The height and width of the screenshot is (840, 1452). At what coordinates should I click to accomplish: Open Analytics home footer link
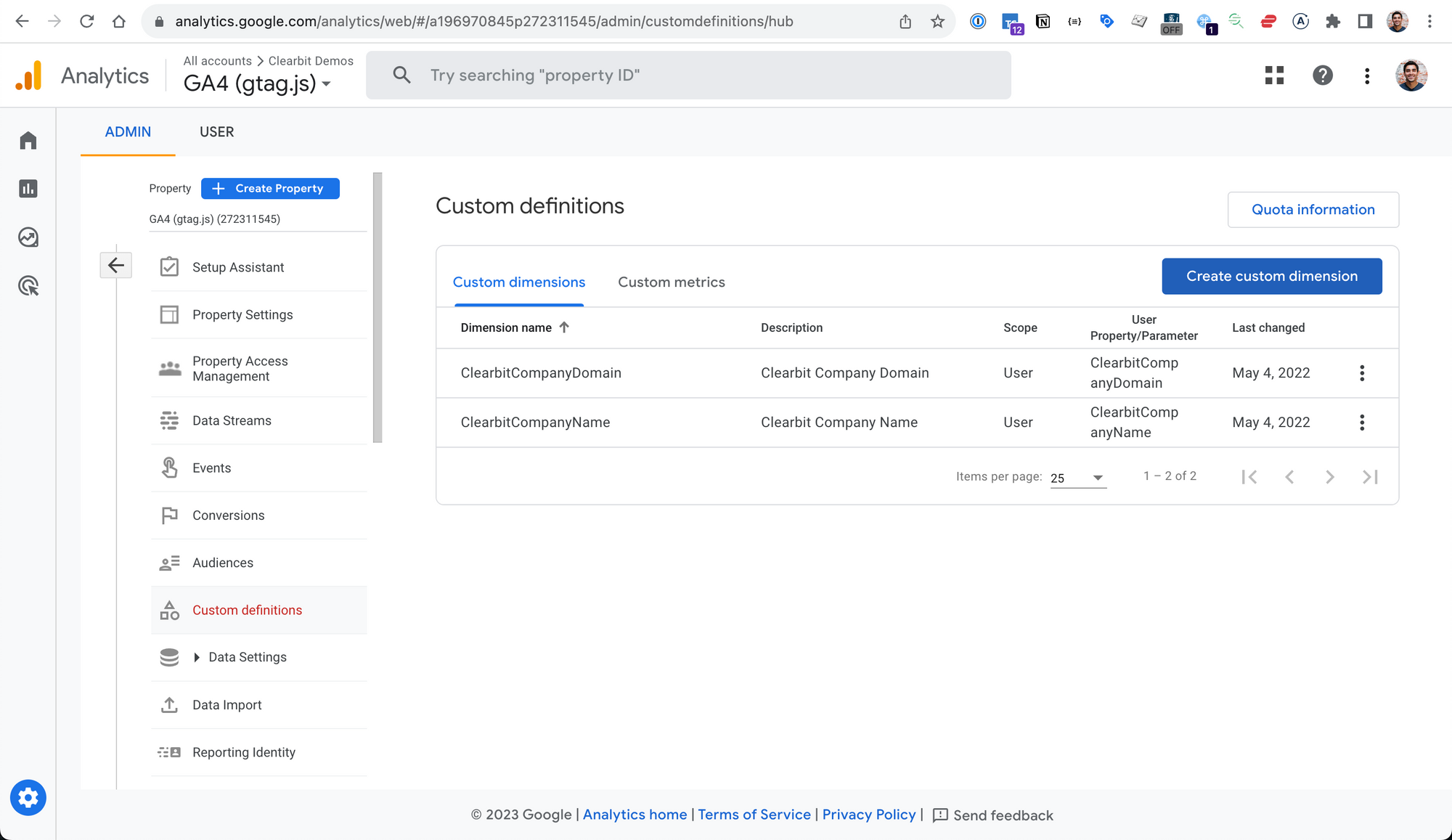(635, 815)
